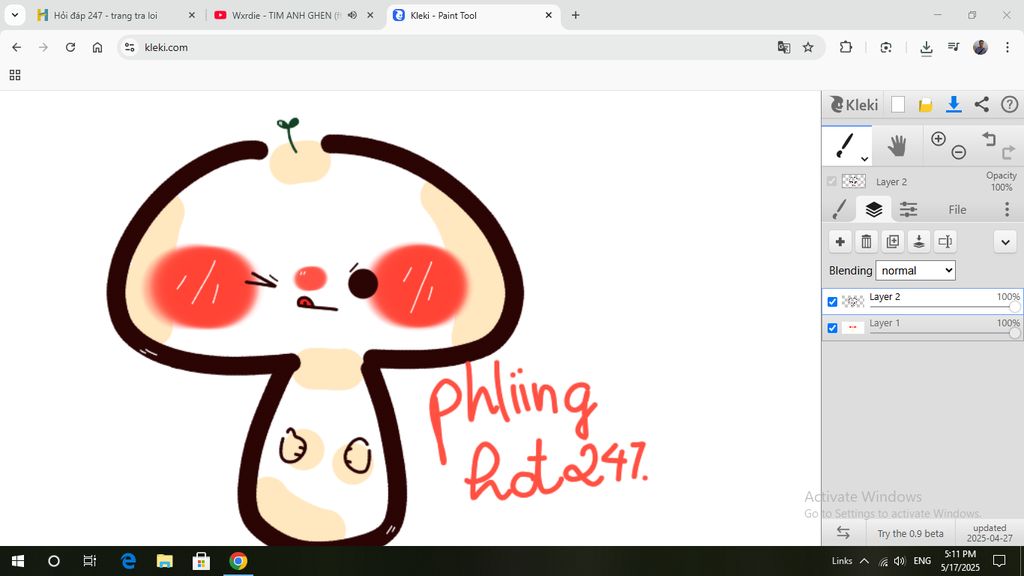Screen dimensions: 1024x576
Task: Switch to the File tab
Action: click(x=957, y=210)
